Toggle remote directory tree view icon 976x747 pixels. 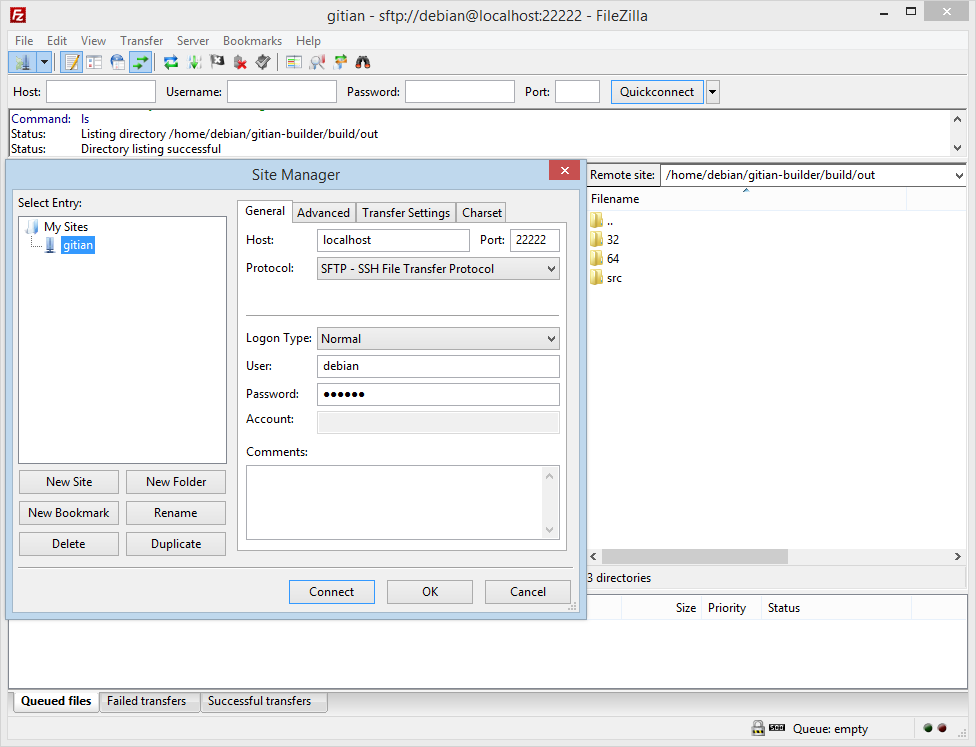[117, 62]
